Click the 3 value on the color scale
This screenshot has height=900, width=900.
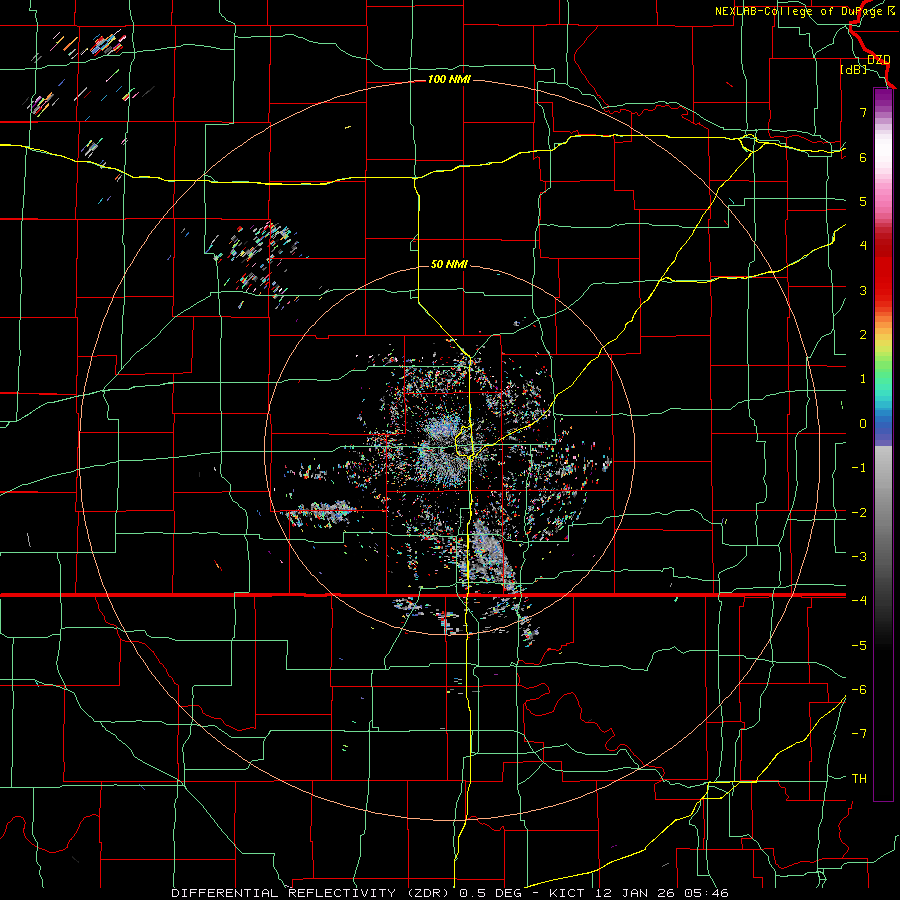coord(863,290)
